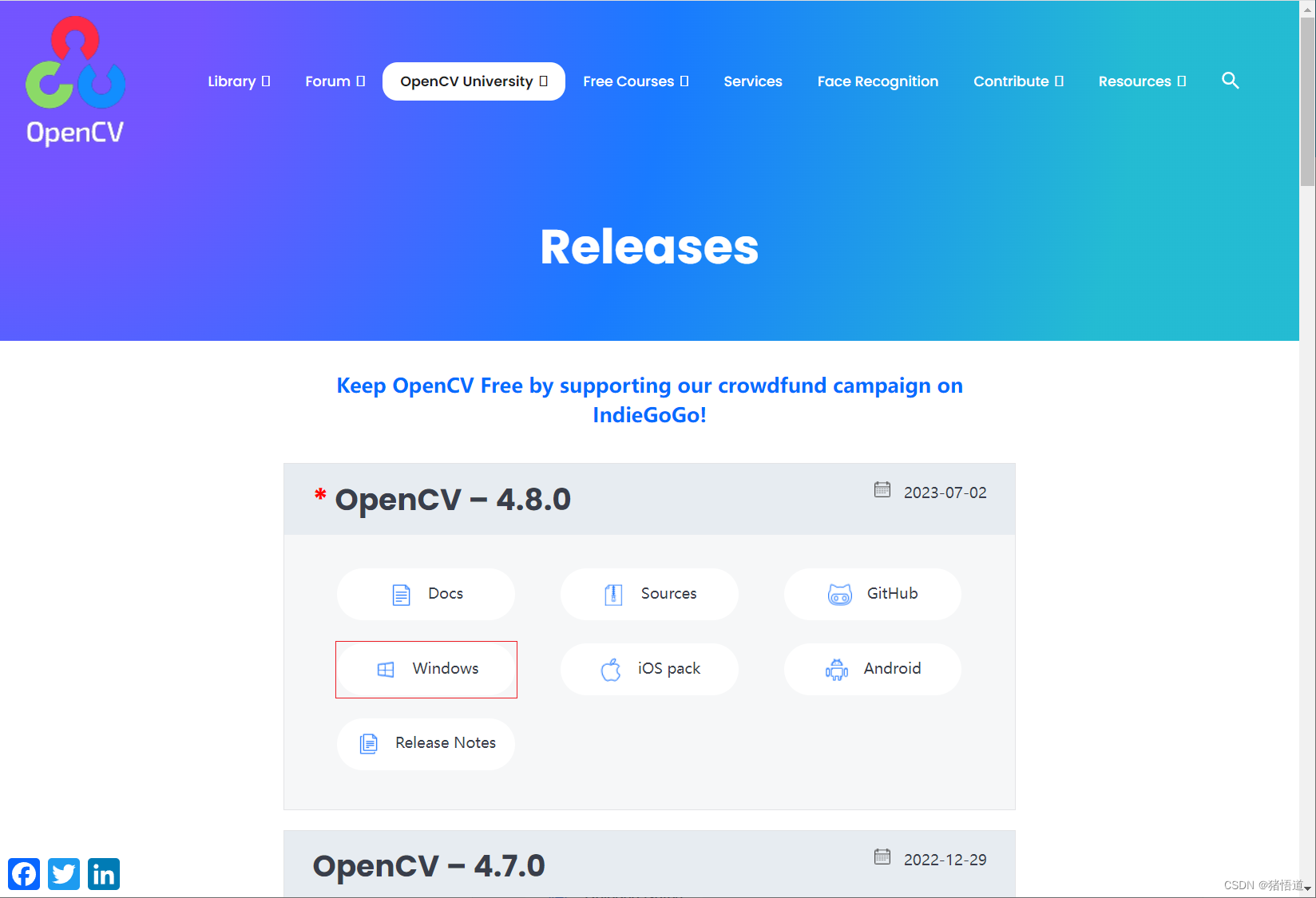Open the Docs for OpenCV 4.8.0
1316x898 pixels.
[x=426, y=594]
